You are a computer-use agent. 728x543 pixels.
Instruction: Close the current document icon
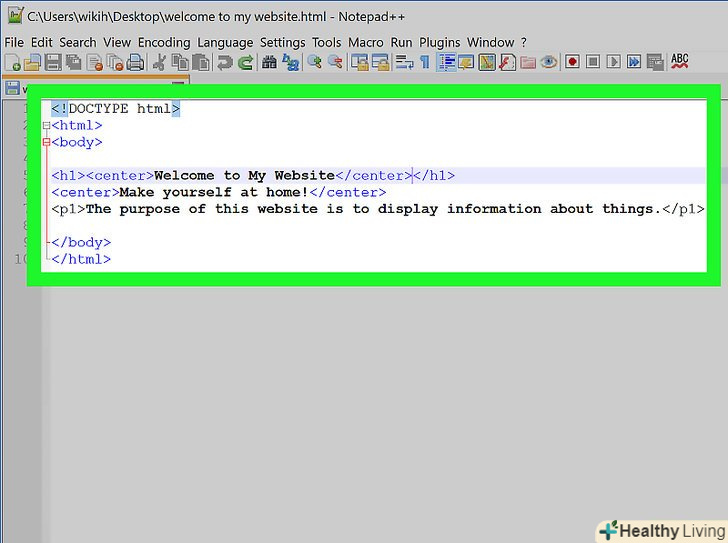pyautogui.click(x=95, y=62)
